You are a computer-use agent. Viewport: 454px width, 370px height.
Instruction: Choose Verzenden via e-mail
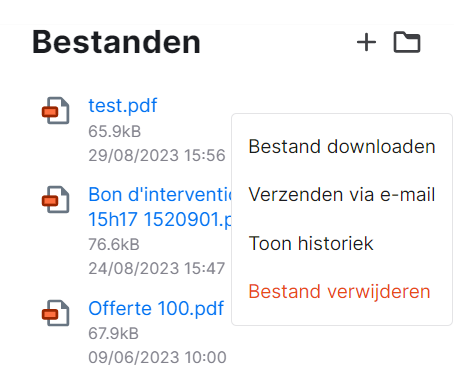[x=342, y=195]
